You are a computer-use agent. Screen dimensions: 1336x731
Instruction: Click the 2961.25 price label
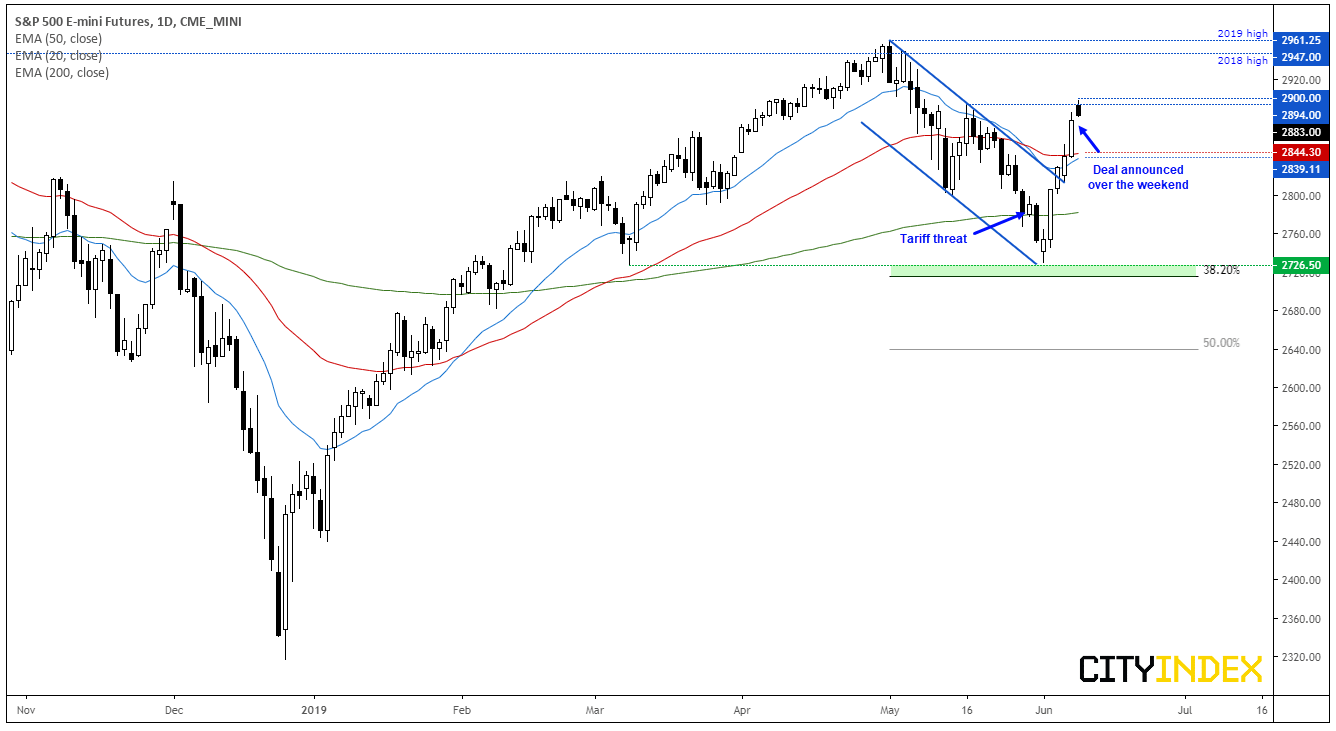(x=1301, y=40)
